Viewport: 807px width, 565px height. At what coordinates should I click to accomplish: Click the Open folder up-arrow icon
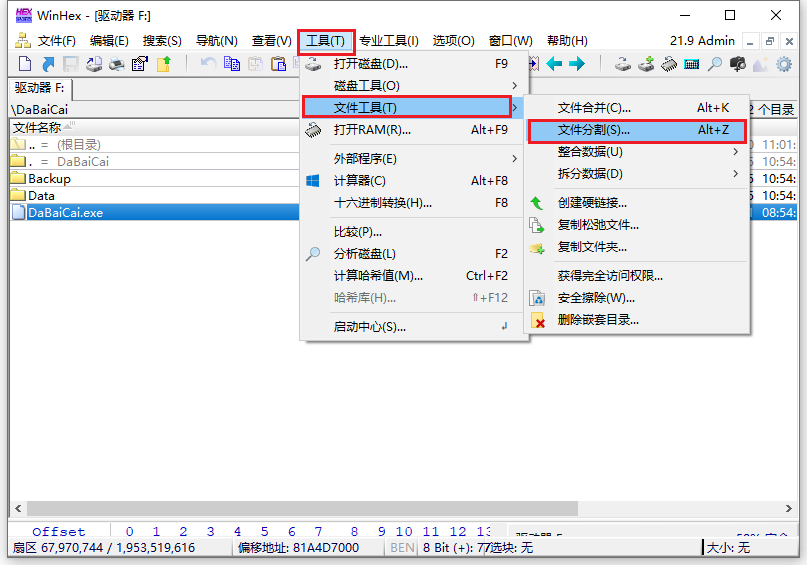point(163,64)
